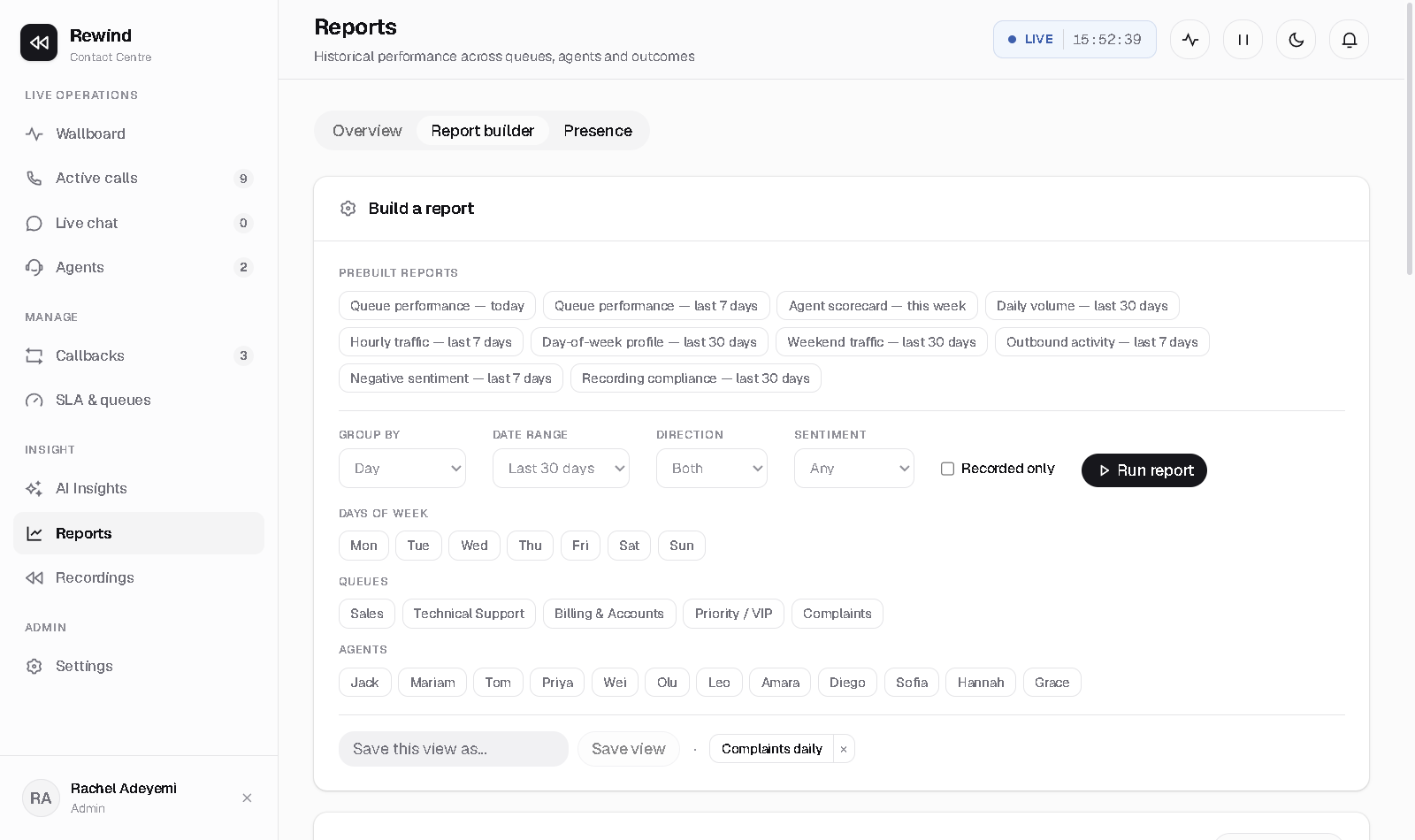Open the Agents page
1415x840 pixels.
coord(139,267)
